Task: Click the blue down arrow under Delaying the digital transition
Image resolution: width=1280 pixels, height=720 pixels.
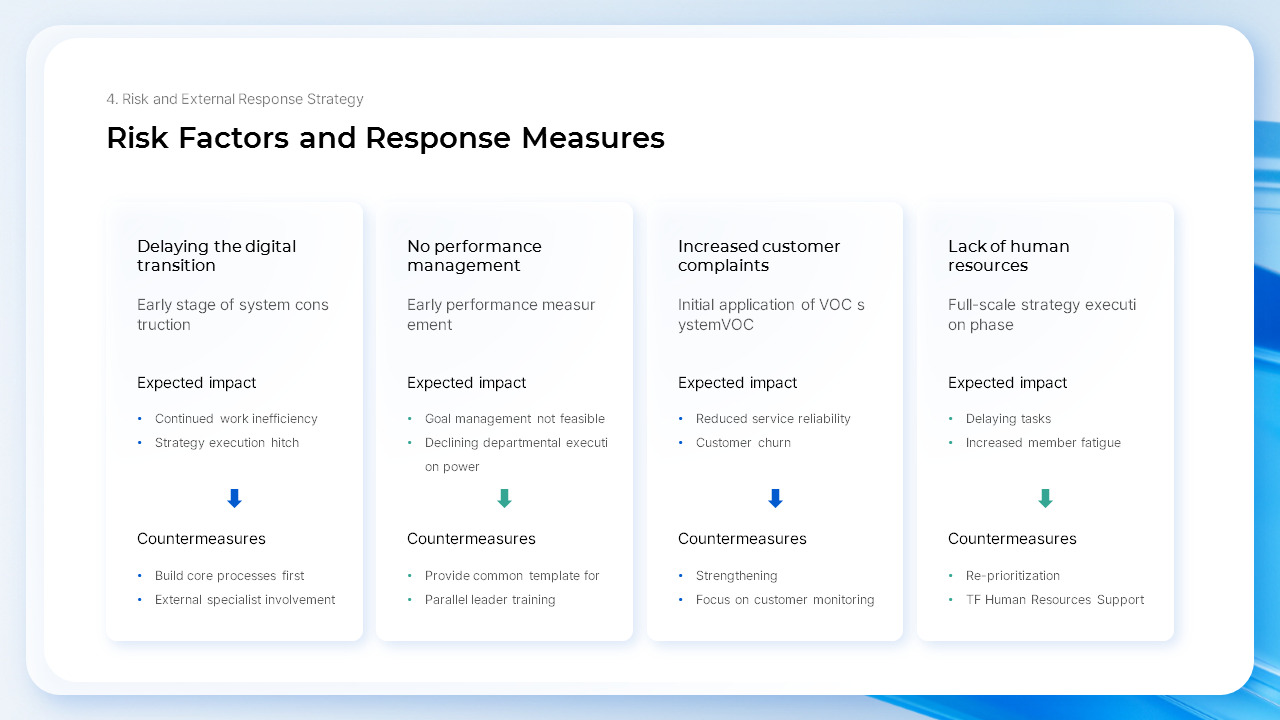Action: point(234,498)
